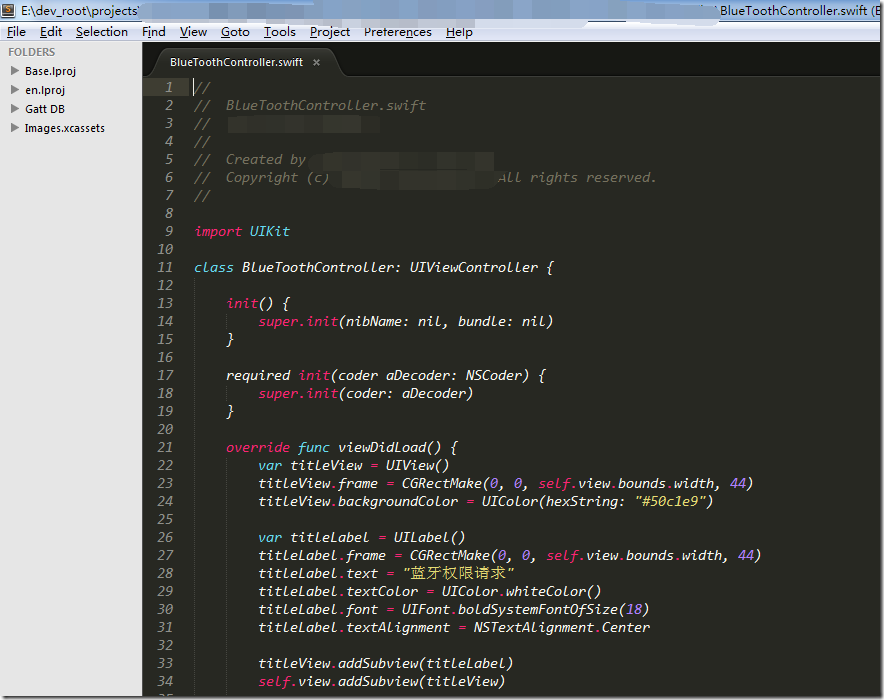The height and width of the screenshot is (700, 884).
Task: Click 'BlueToothController.swift' comment on line 2
Action: [326, 106]
